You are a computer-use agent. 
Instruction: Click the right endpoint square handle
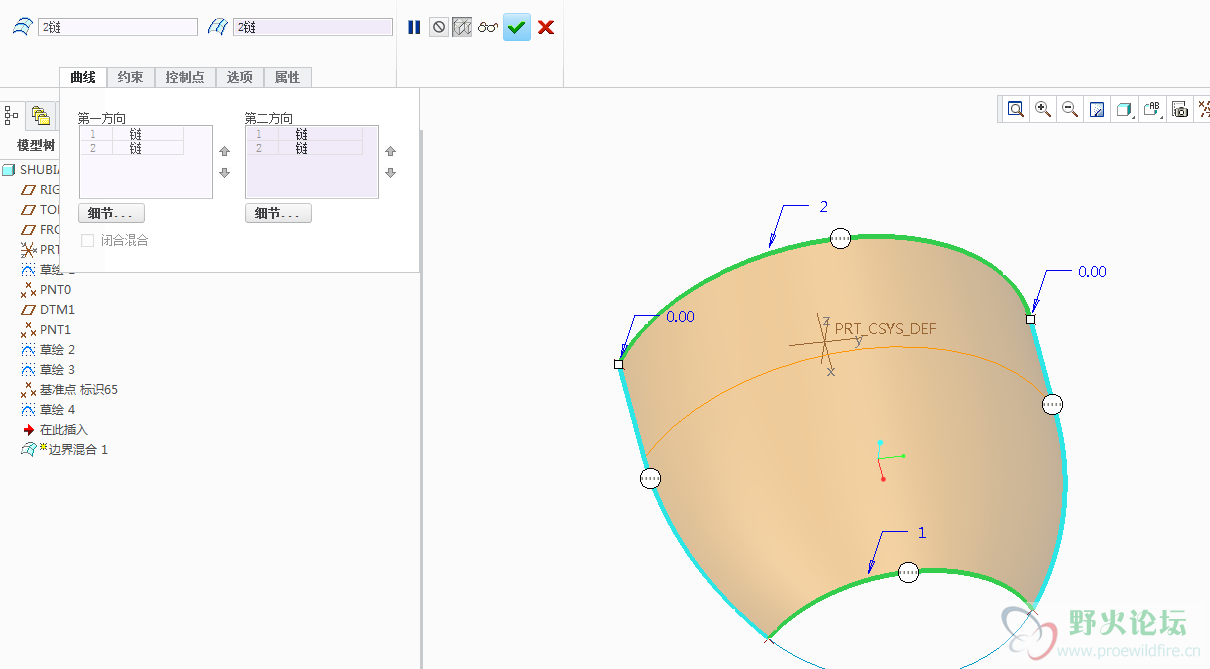tap(1030, 319)
